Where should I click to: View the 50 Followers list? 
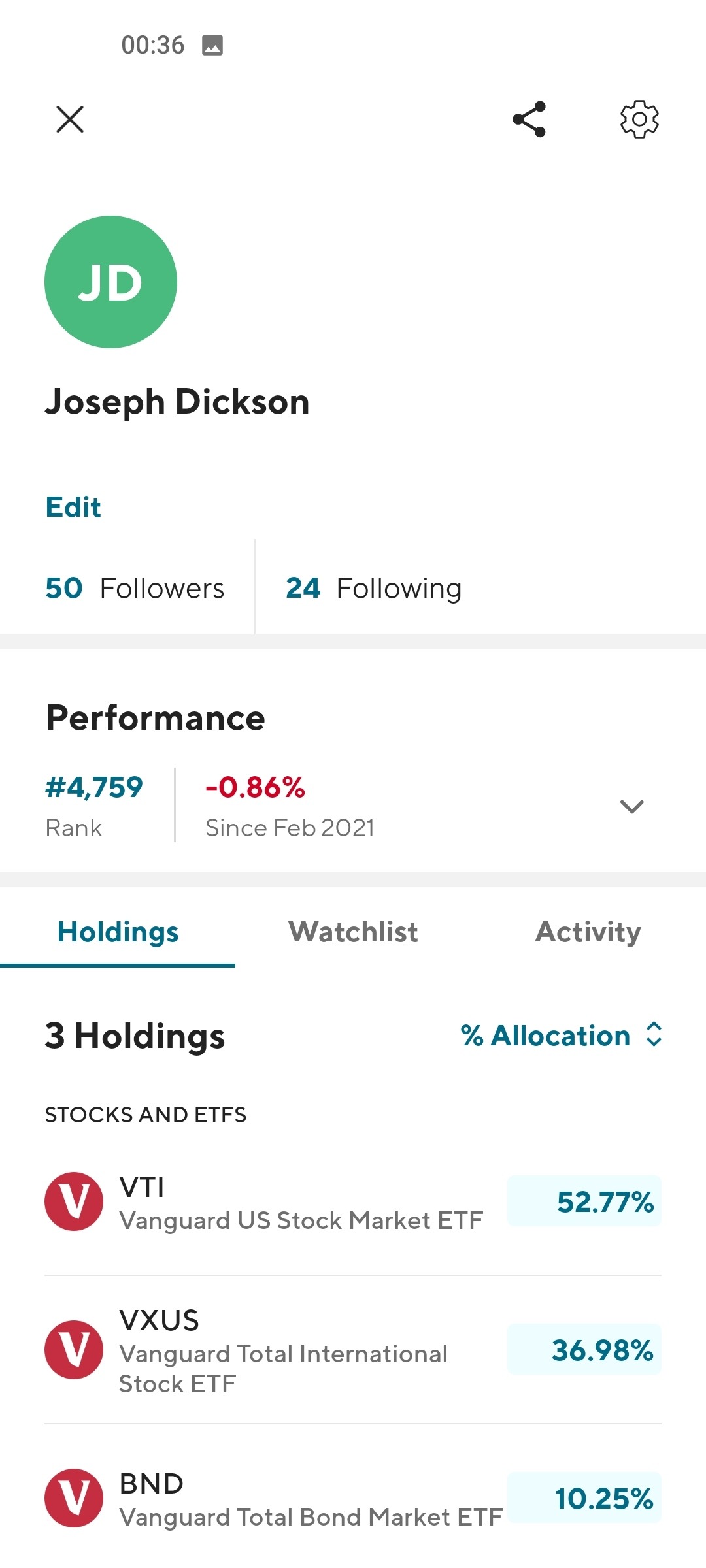[135, 588]
